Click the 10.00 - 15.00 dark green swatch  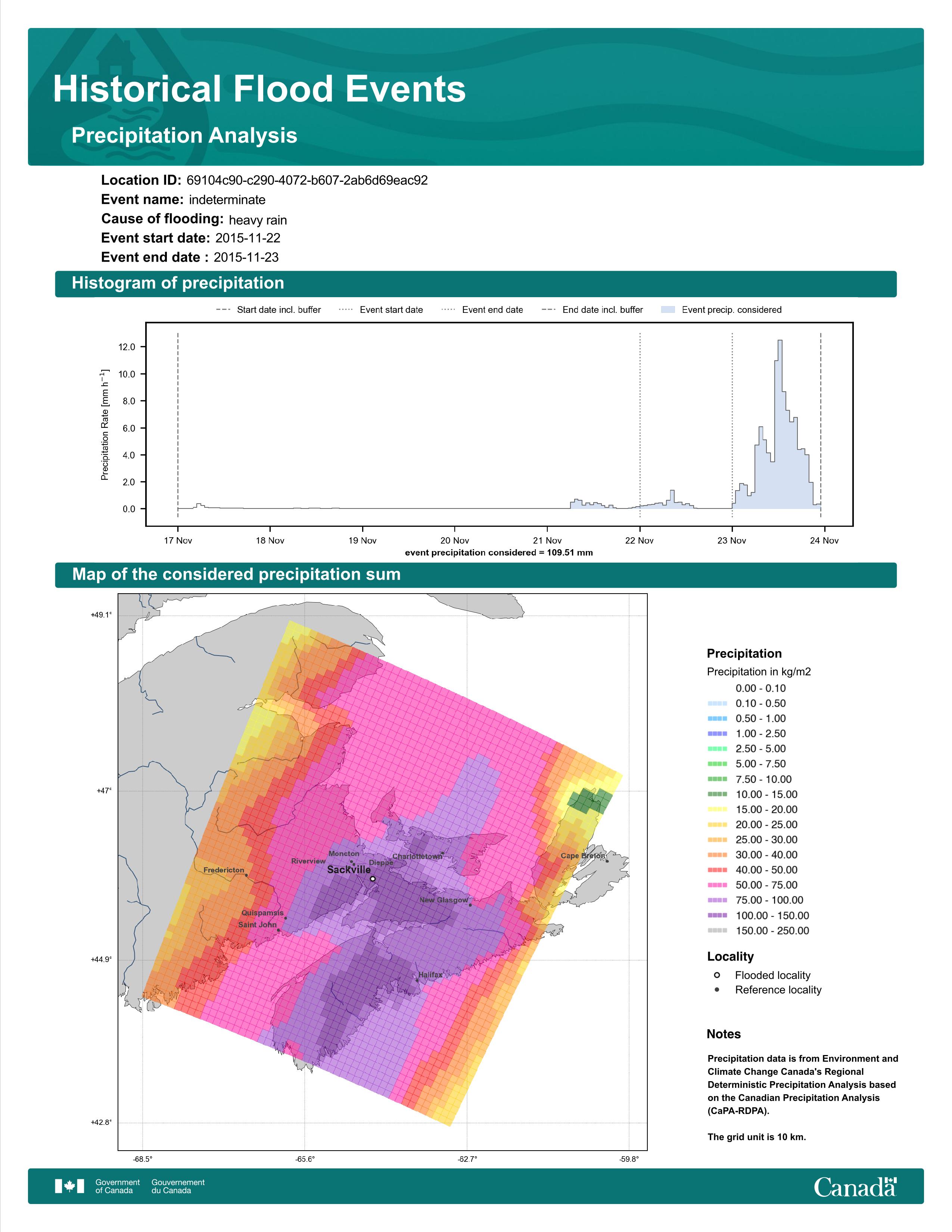pos(718,794)
